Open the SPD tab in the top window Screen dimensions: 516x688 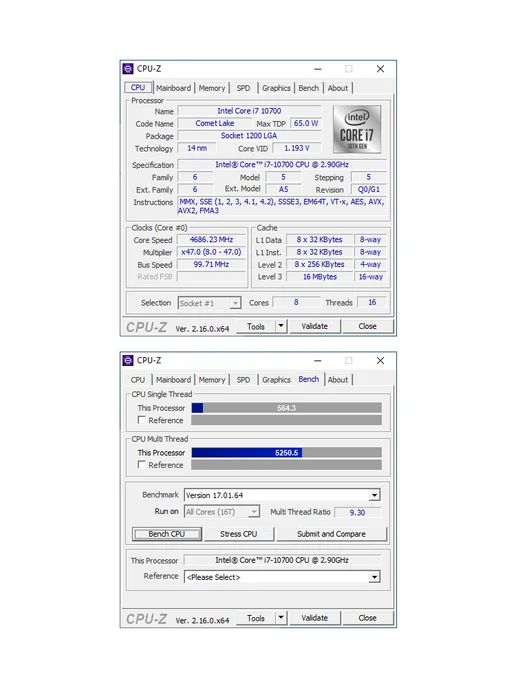pyautogui.click(x=243, y=88)
